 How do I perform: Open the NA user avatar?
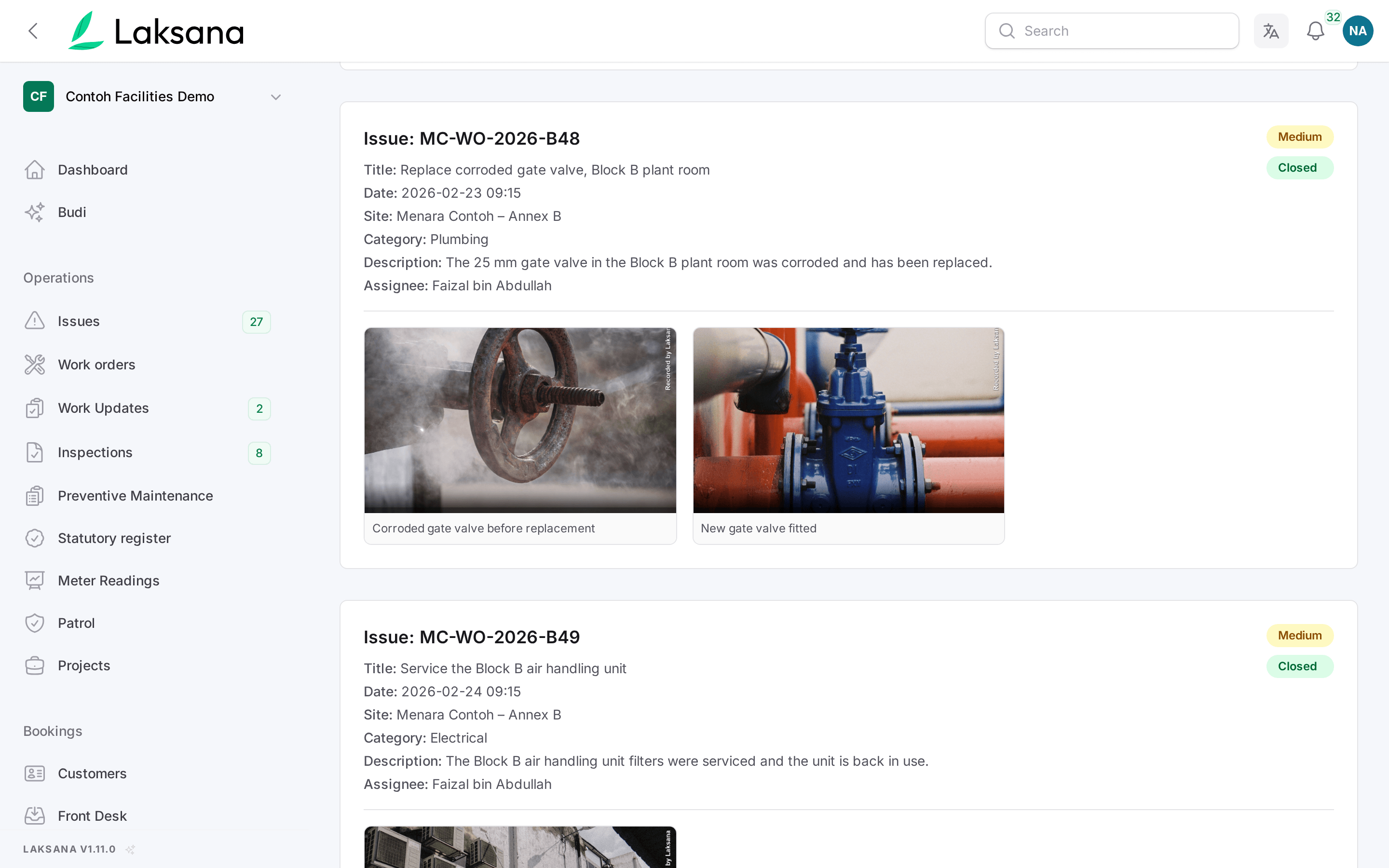1358,31
